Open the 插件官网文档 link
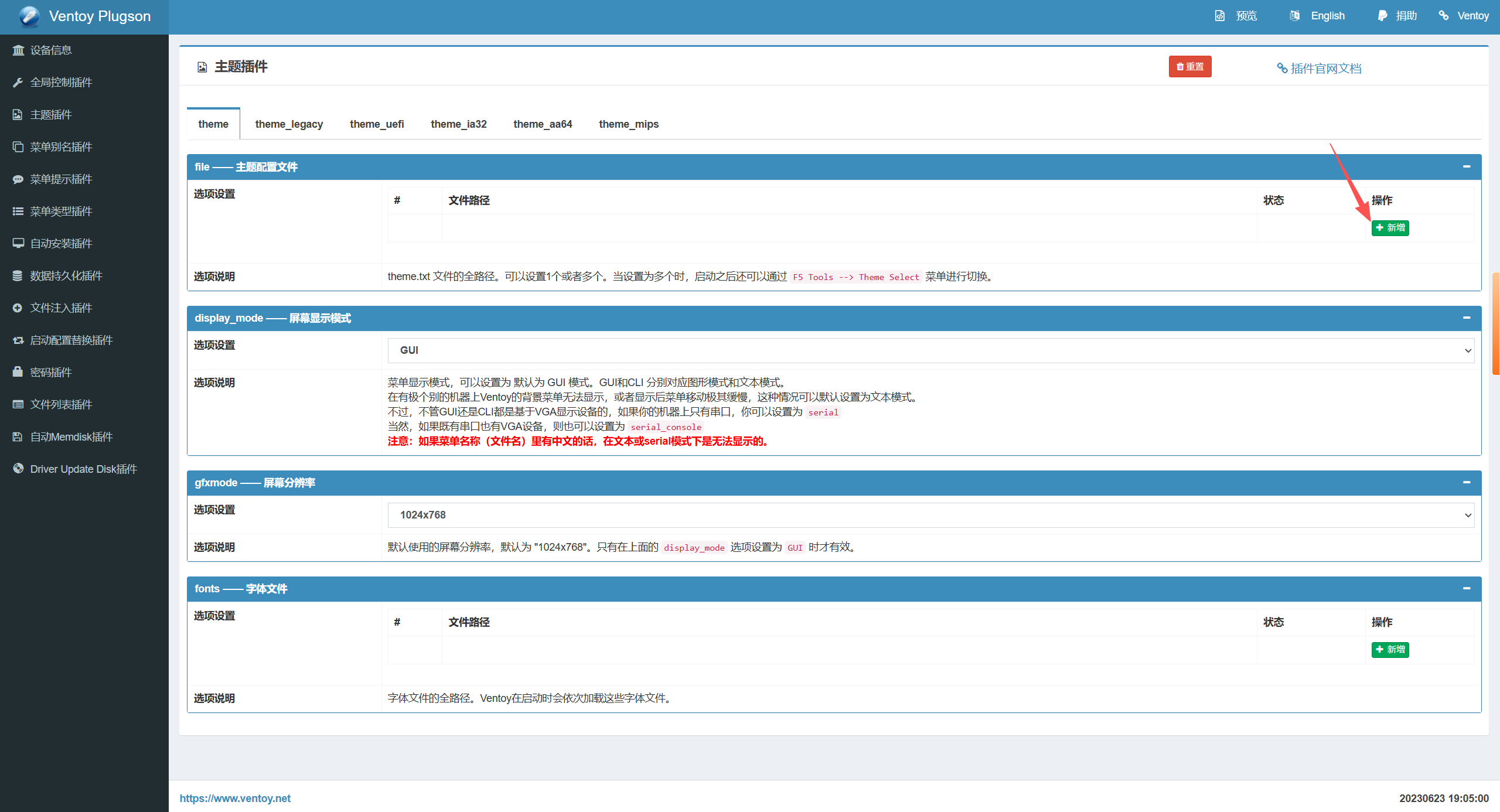The height and width of the screenshot is (812, 1500). click(x=1320, y=69)
